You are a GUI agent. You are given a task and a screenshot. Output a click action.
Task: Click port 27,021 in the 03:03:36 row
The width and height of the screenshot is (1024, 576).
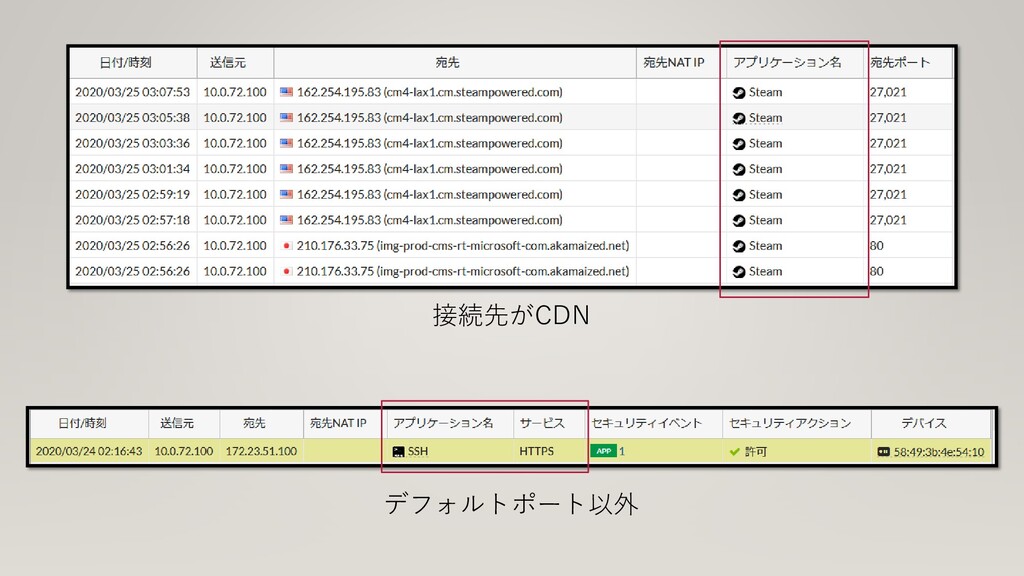pos(888,143)
